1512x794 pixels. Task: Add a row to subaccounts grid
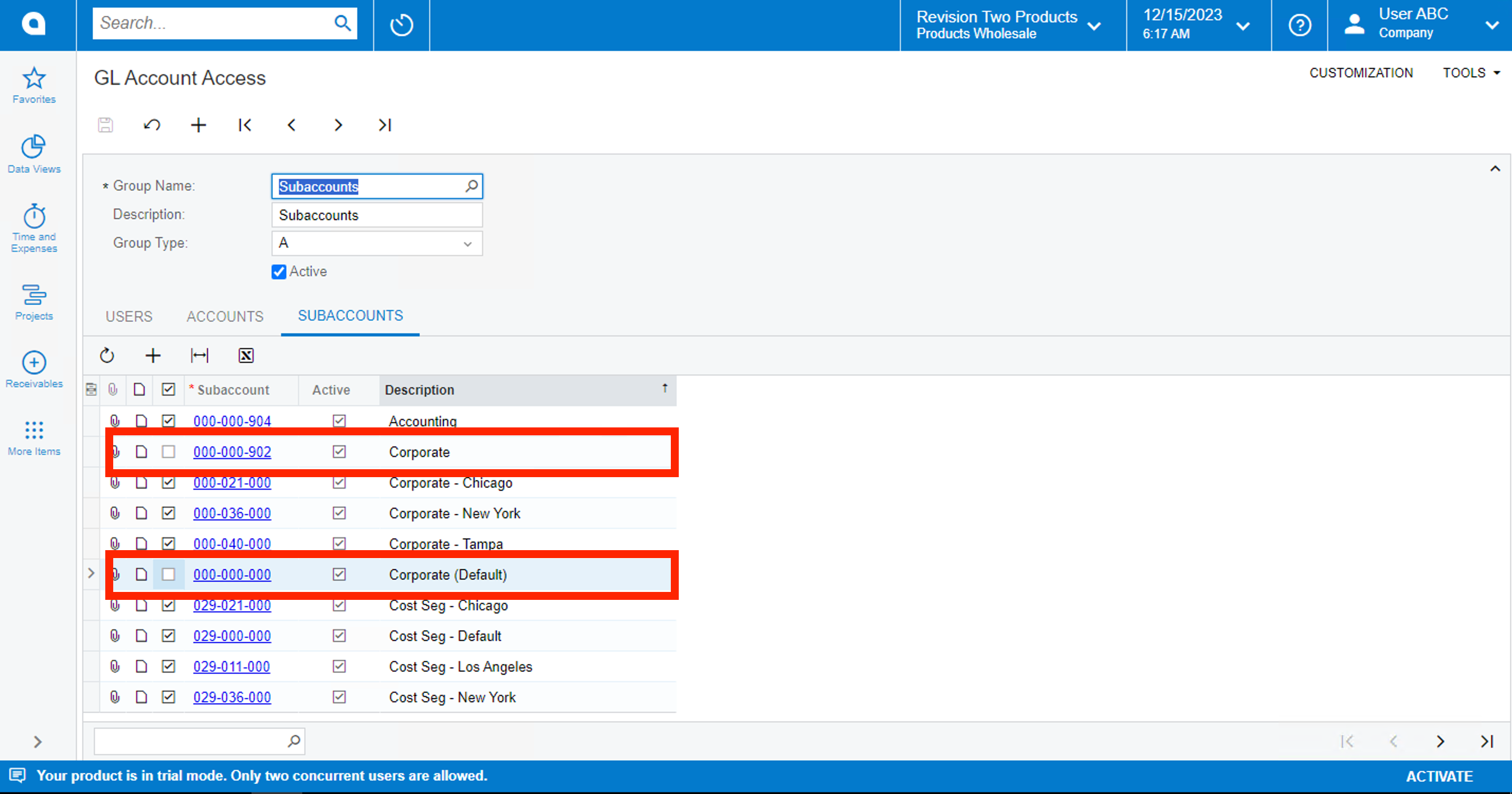[x=152, y=355]
